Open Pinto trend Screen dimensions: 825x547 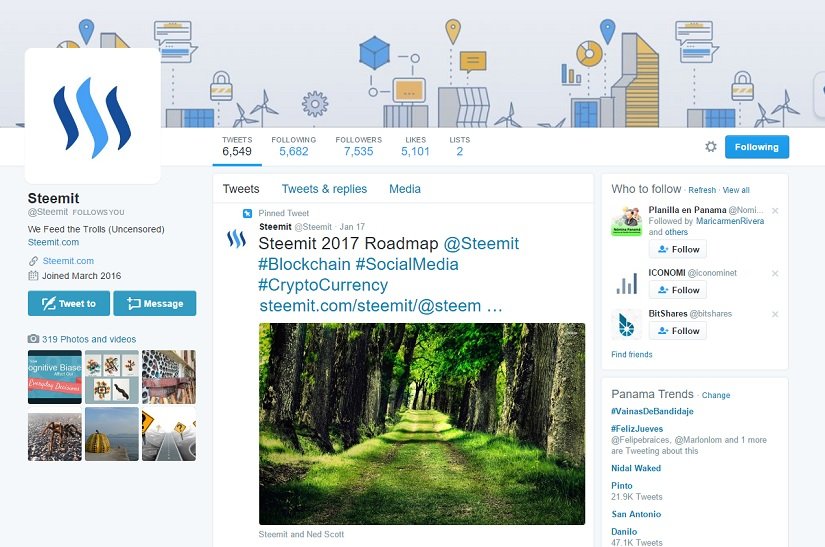(x=621, y=485)
